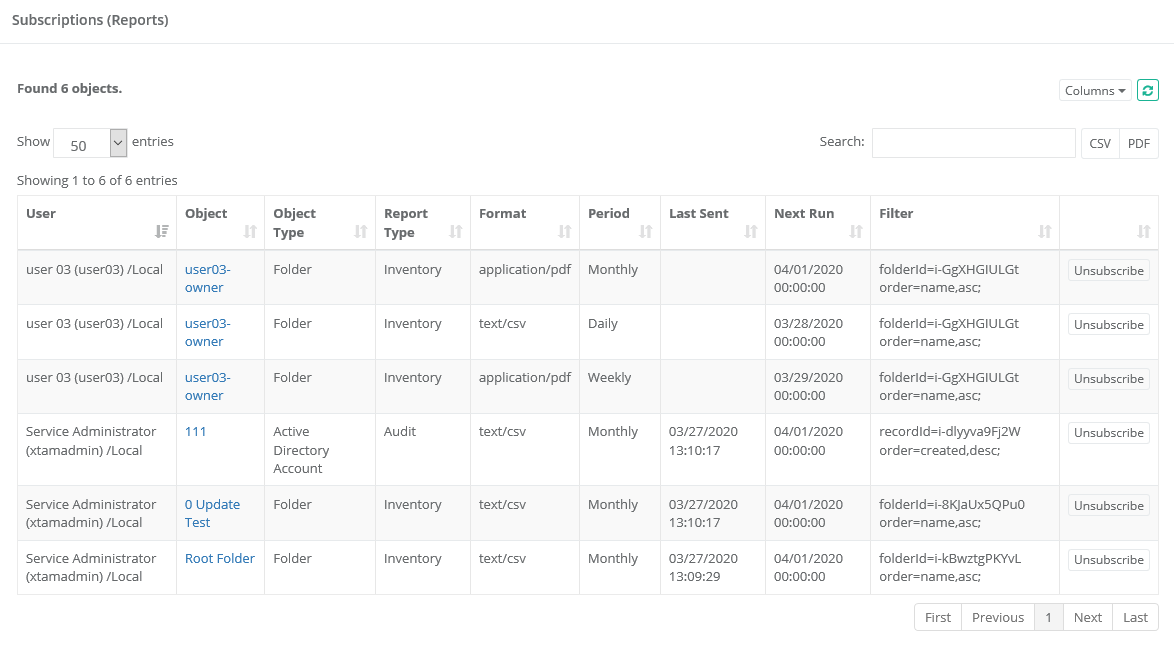Go to the Next page of results
The width and height of the screenshot is (1174, 654).
pos(1087,617)
